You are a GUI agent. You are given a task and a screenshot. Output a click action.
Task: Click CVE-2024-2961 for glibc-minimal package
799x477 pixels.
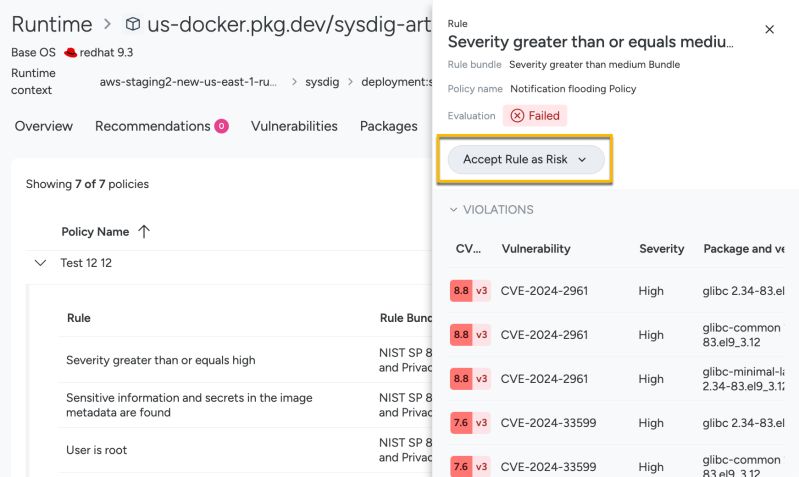coord(544,379)
